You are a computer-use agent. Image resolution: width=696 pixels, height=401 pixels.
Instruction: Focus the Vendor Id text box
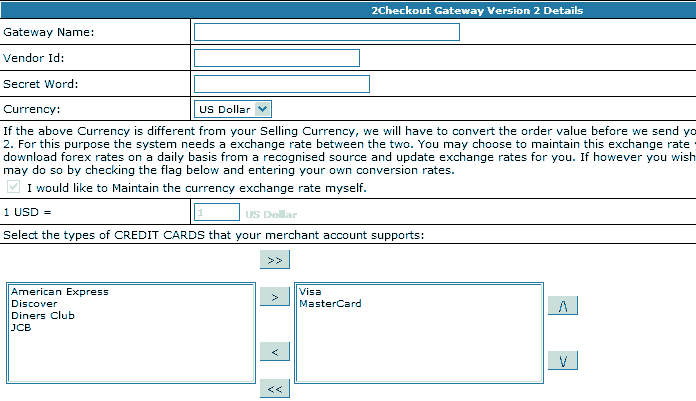tap(277, 58)
